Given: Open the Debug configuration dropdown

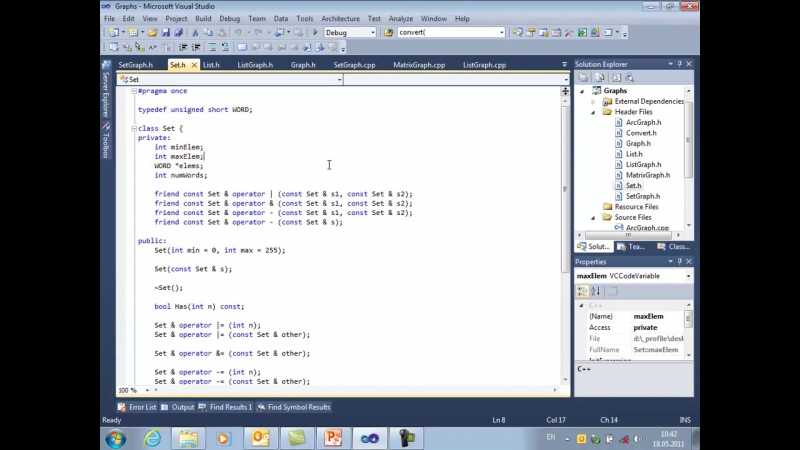Looking at the screenshot, I should (372, 32).
